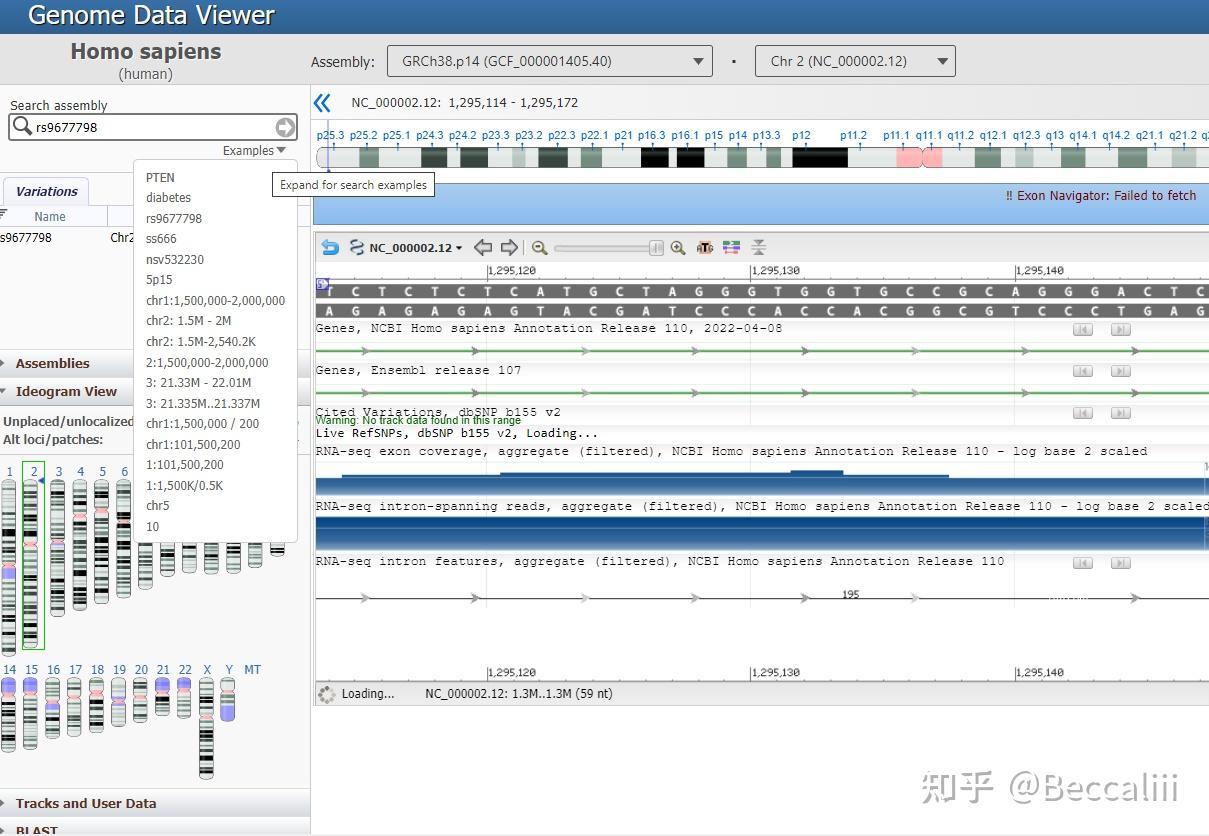Choose the diabetes search example
Image resolution: width=1209 pixels, height=836 pixels.
168,198
